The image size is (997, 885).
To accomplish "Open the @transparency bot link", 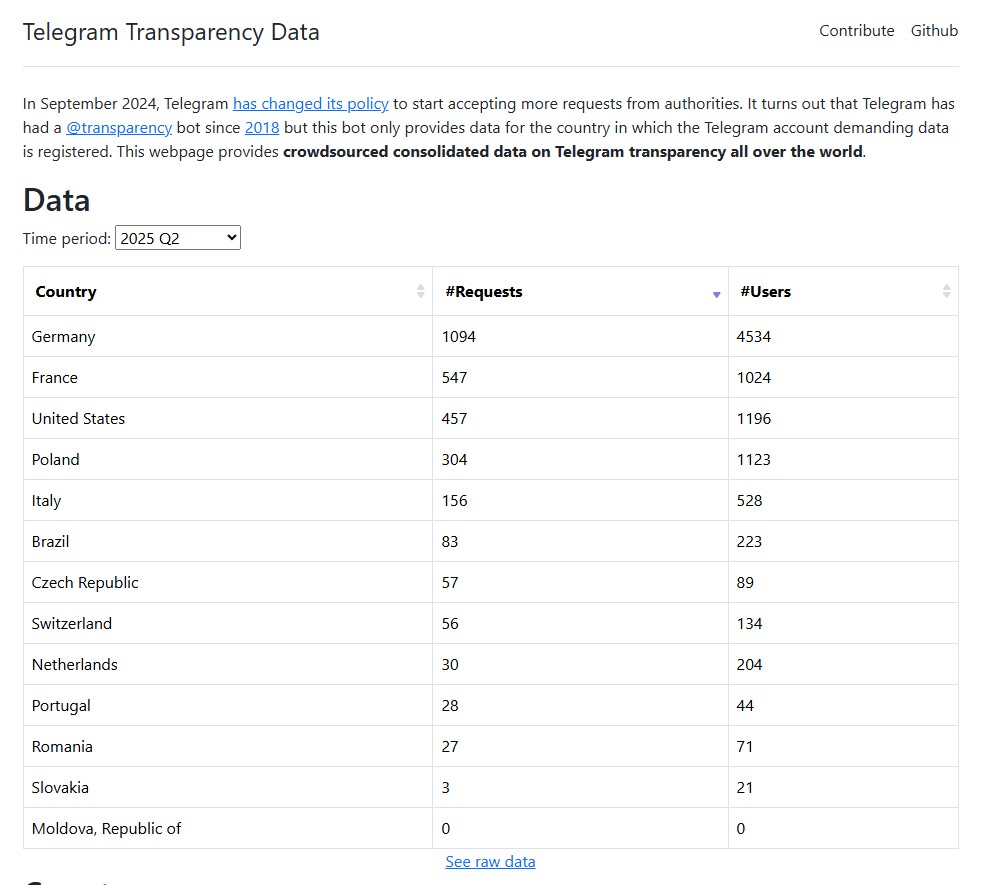I will click(119, 128).
